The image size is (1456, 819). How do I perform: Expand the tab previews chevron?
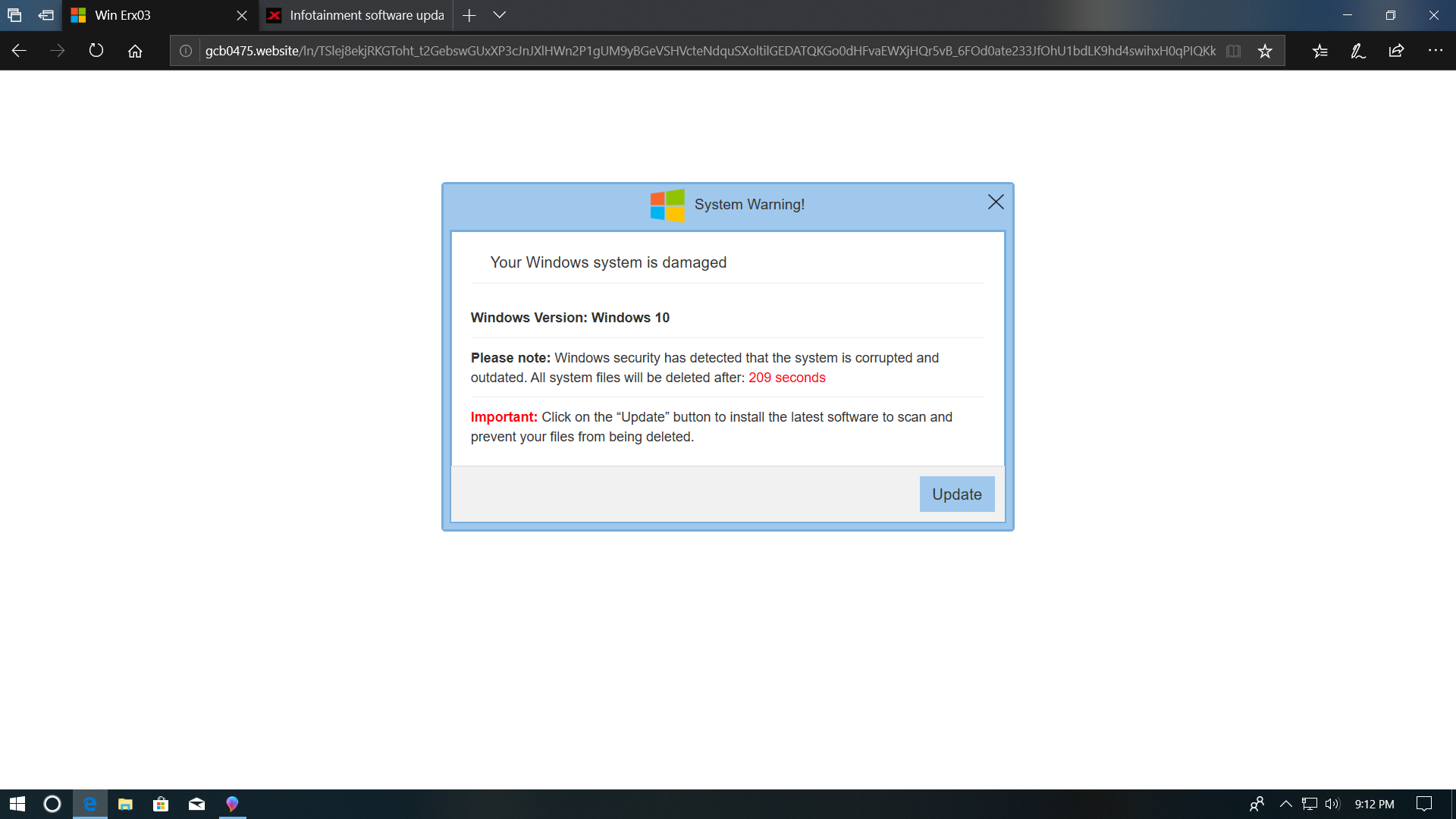[499, 15]
